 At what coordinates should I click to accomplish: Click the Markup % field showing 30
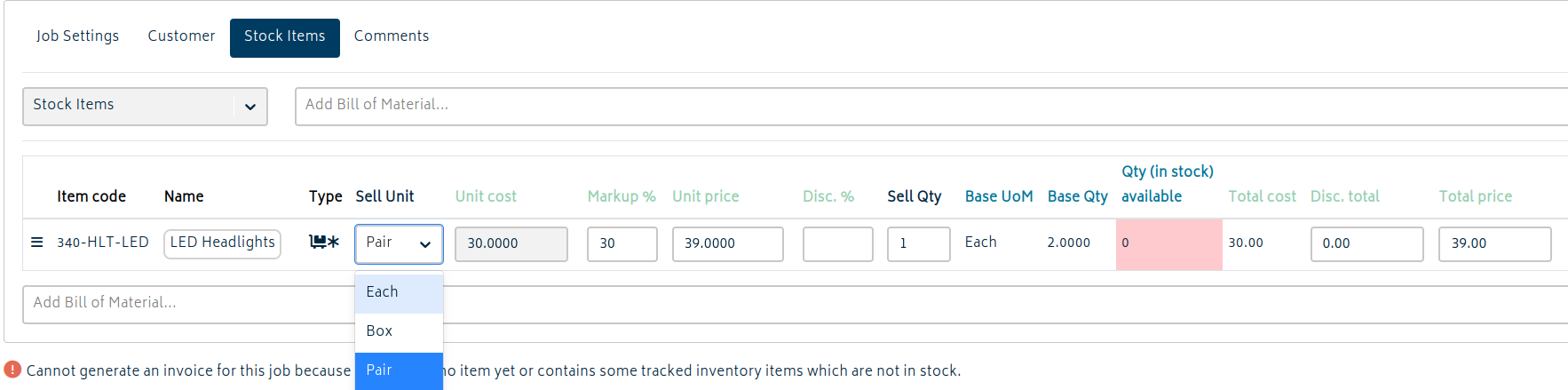click(x=622, y=243)
